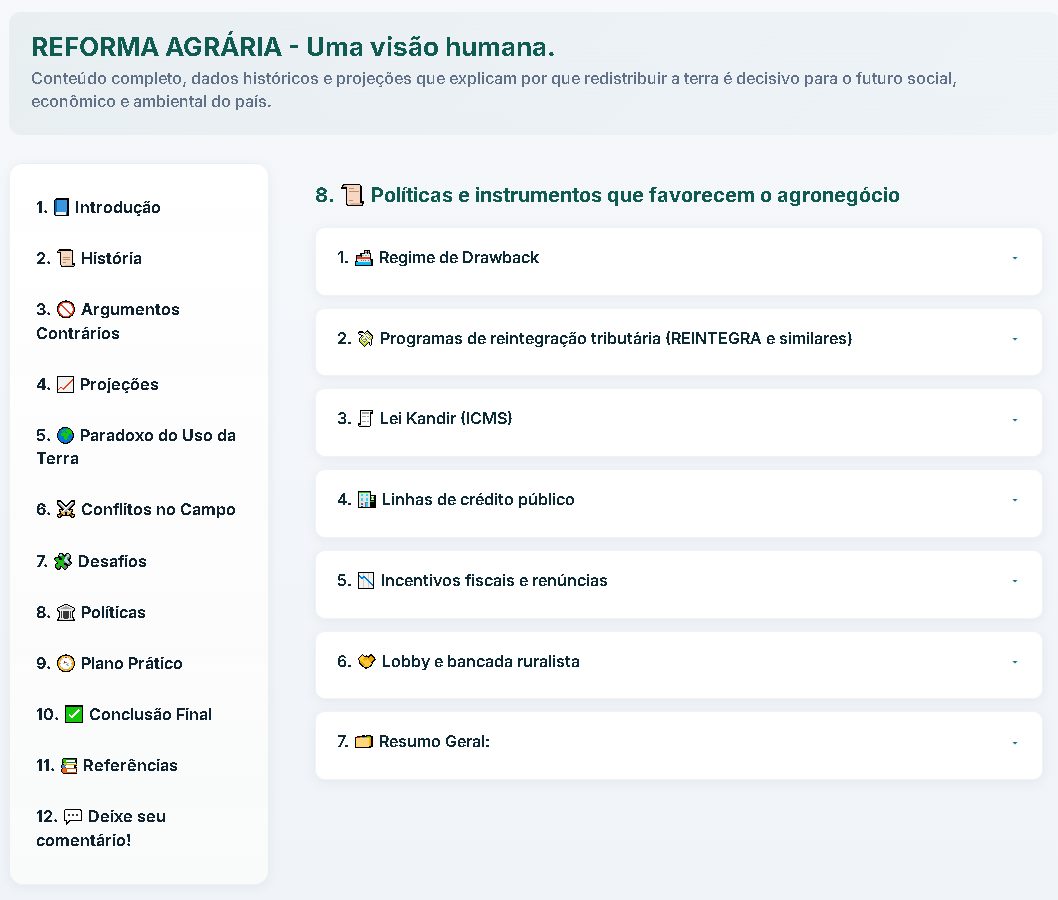
Task: Click the money icon beside Programas de reintegração tributária
Action: (x=365, y=339)
